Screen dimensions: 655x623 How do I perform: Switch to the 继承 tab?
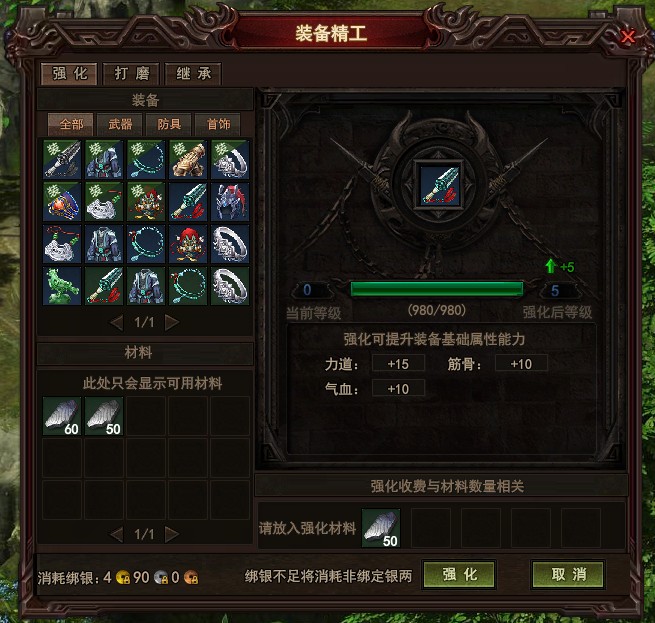coord(193,74)
